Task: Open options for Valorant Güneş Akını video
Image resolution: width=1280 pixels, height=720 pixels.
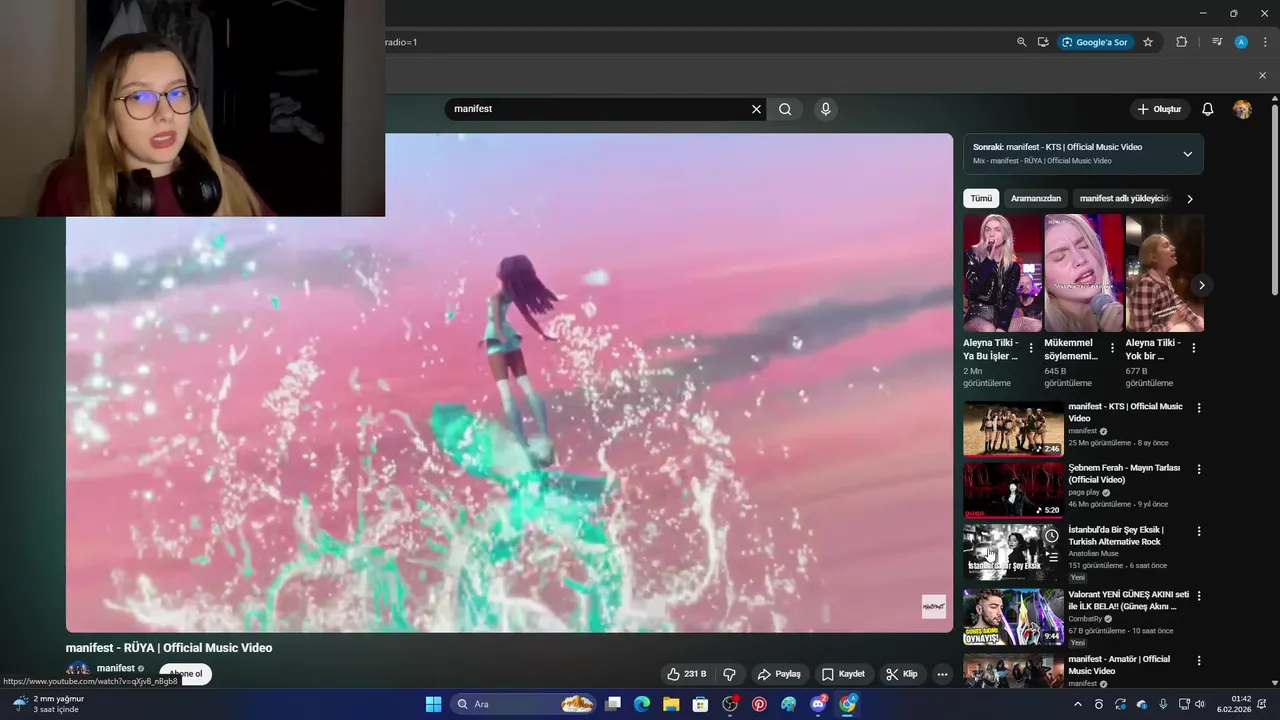Action: tap(1199, 596)
